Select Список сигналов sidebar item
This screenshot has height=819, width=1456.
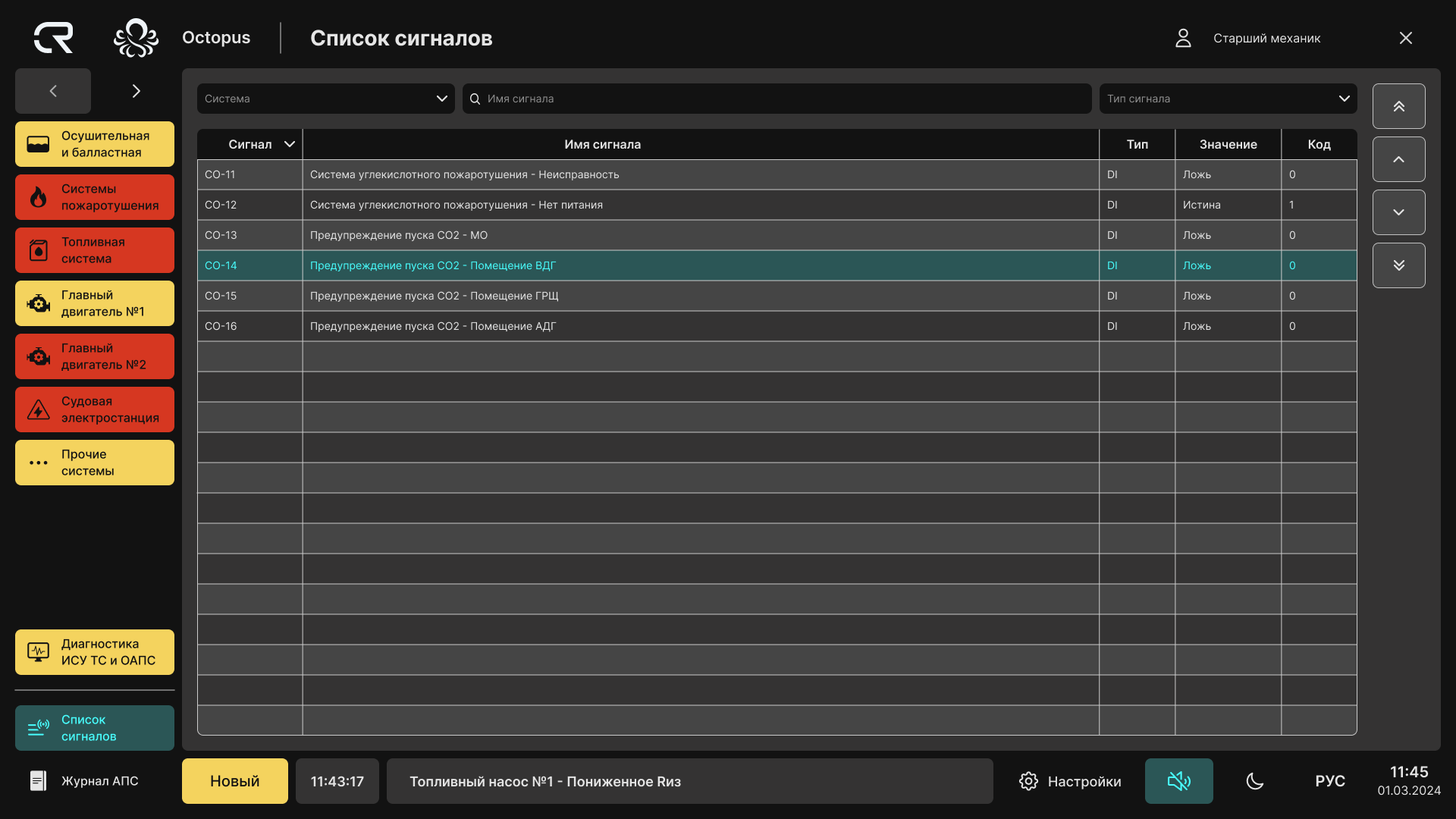click(95, 728)
